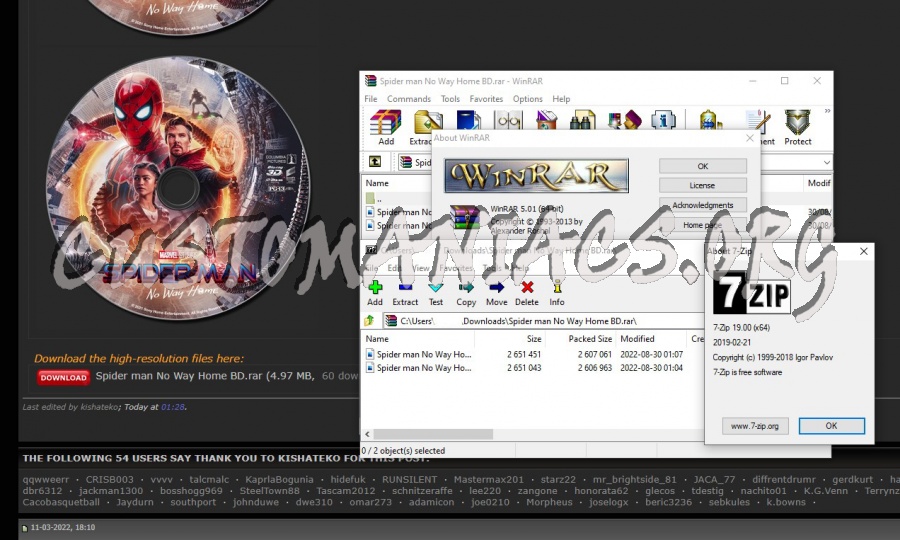Open WinRAR File menu
900x540 pixels.
point(371,99)
